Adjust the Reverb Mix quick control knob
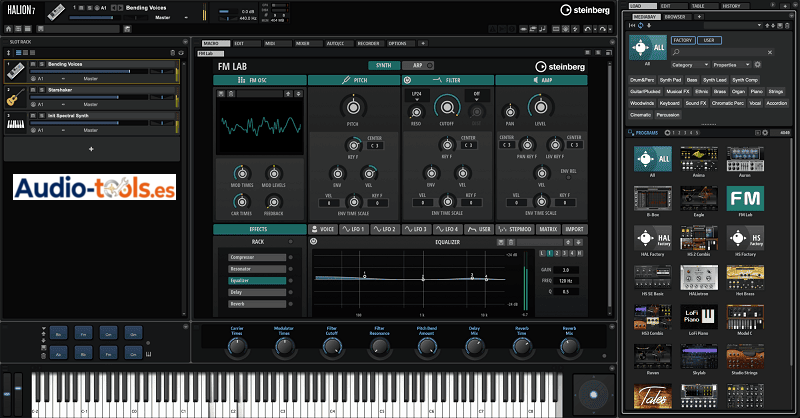Screen dimensions: 800x418 point(569,347)
